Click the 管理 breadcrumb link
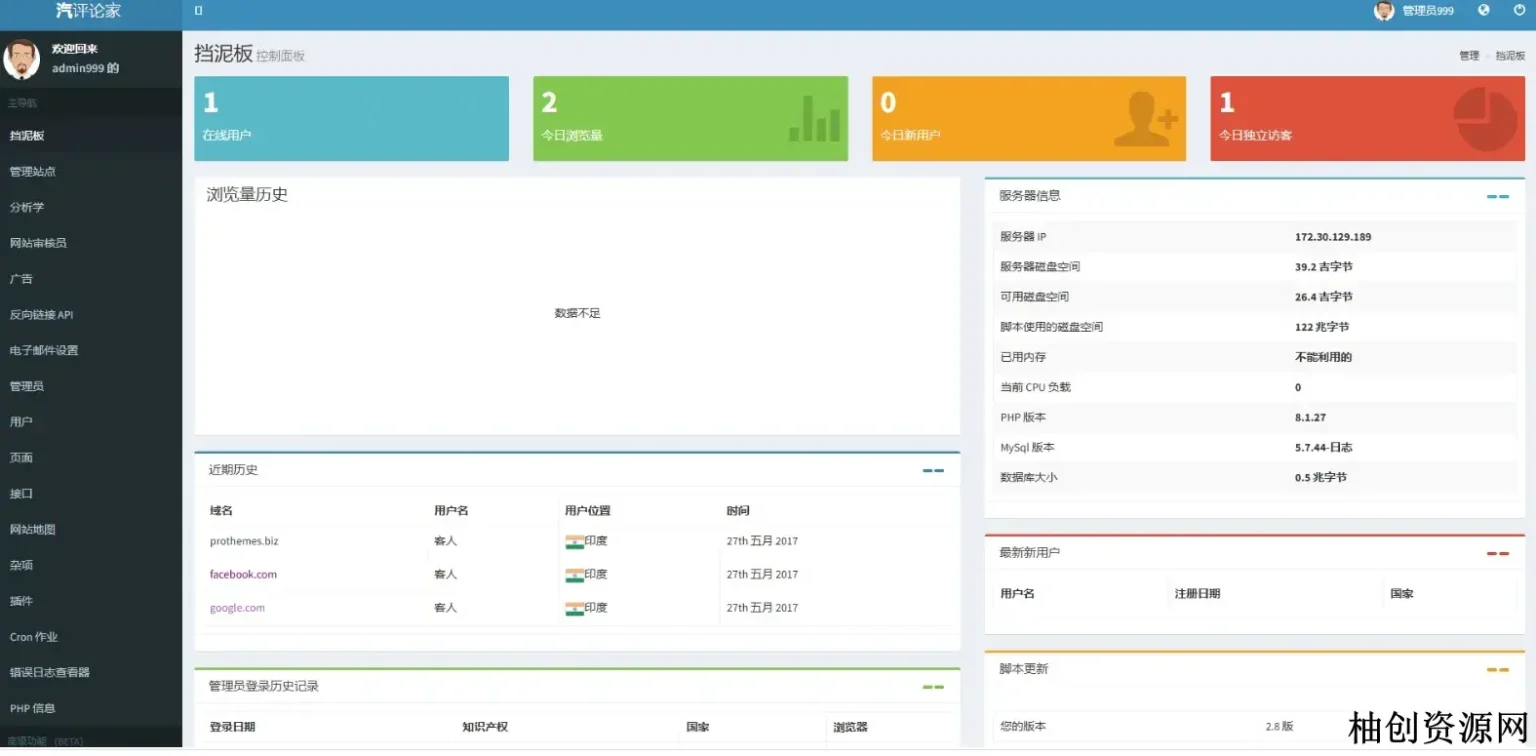Viewport: 1536px width, 756px height. [x=1468, y=56]
